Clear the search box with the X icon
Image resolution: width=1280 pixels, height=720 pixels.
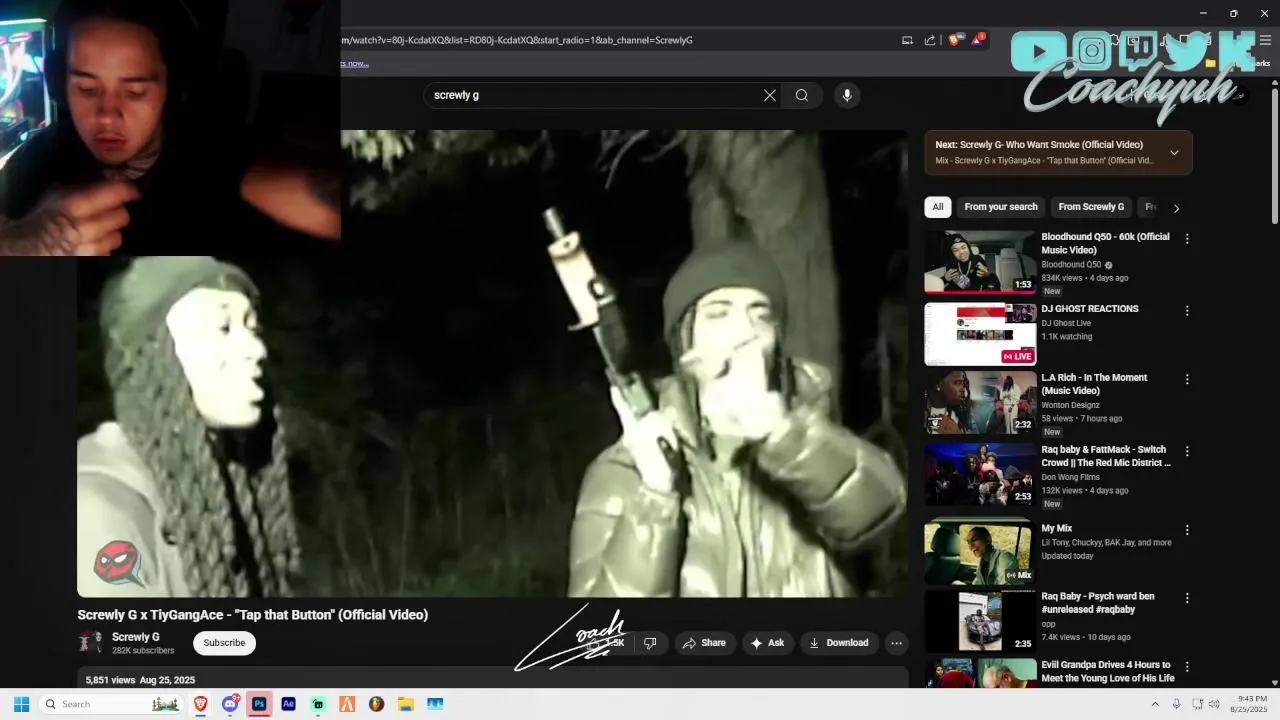pos(770,95)
